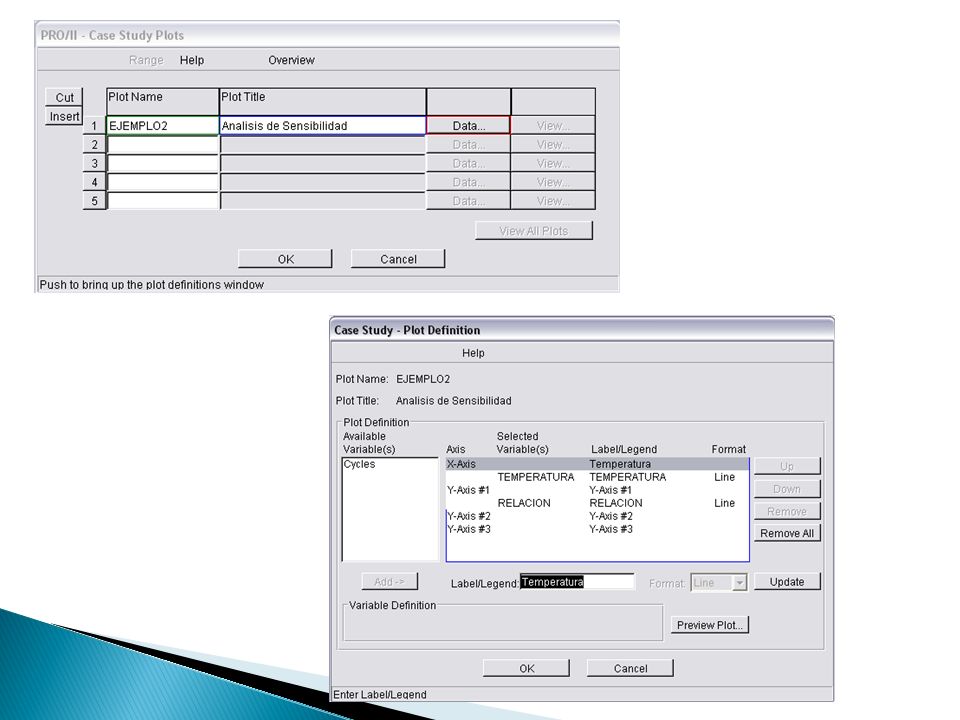Click the Remove All button
The image size is (960, 720).
[x=787, y=533]
